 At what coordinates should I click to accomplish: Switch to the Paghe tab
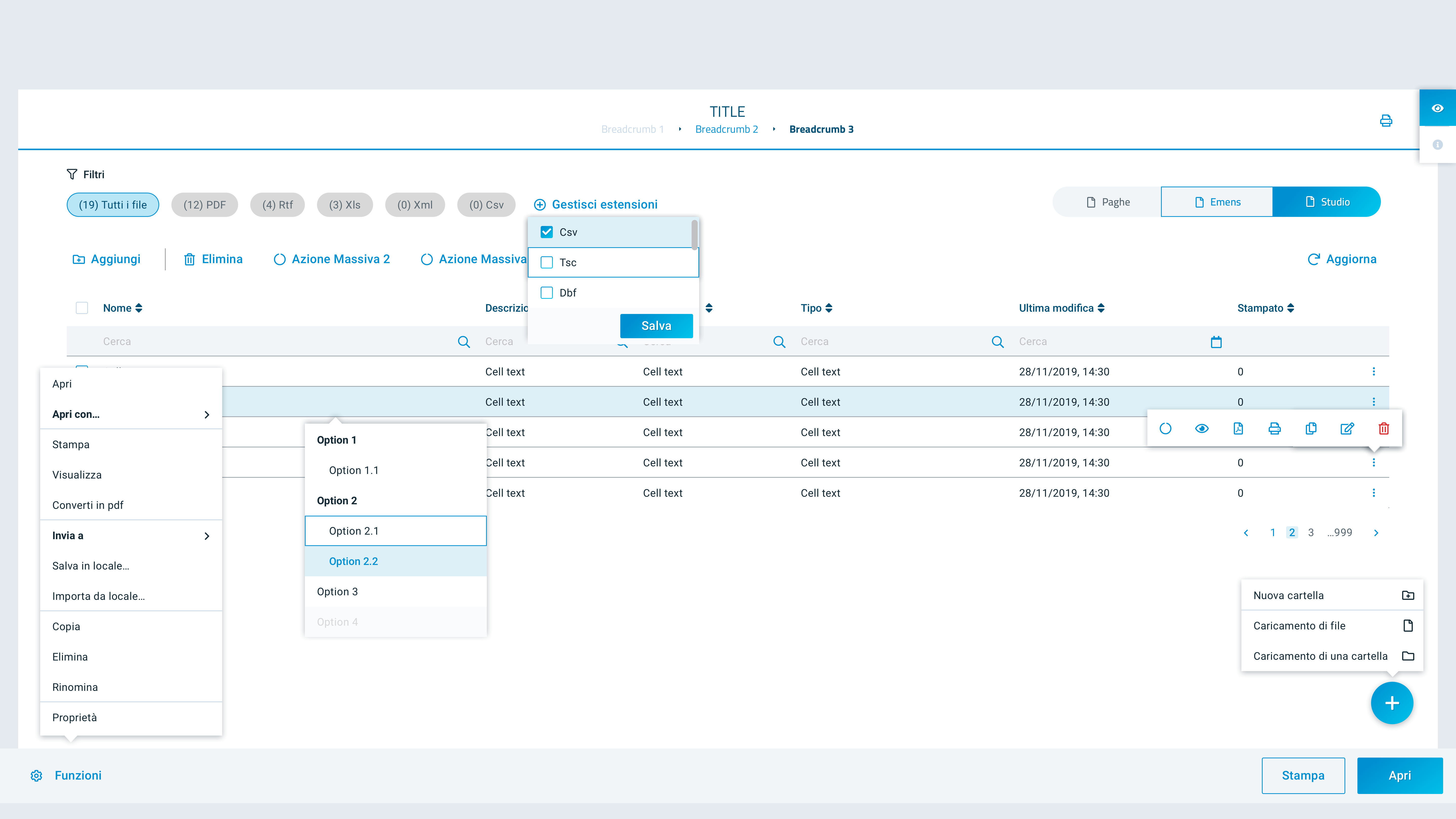1107,202
